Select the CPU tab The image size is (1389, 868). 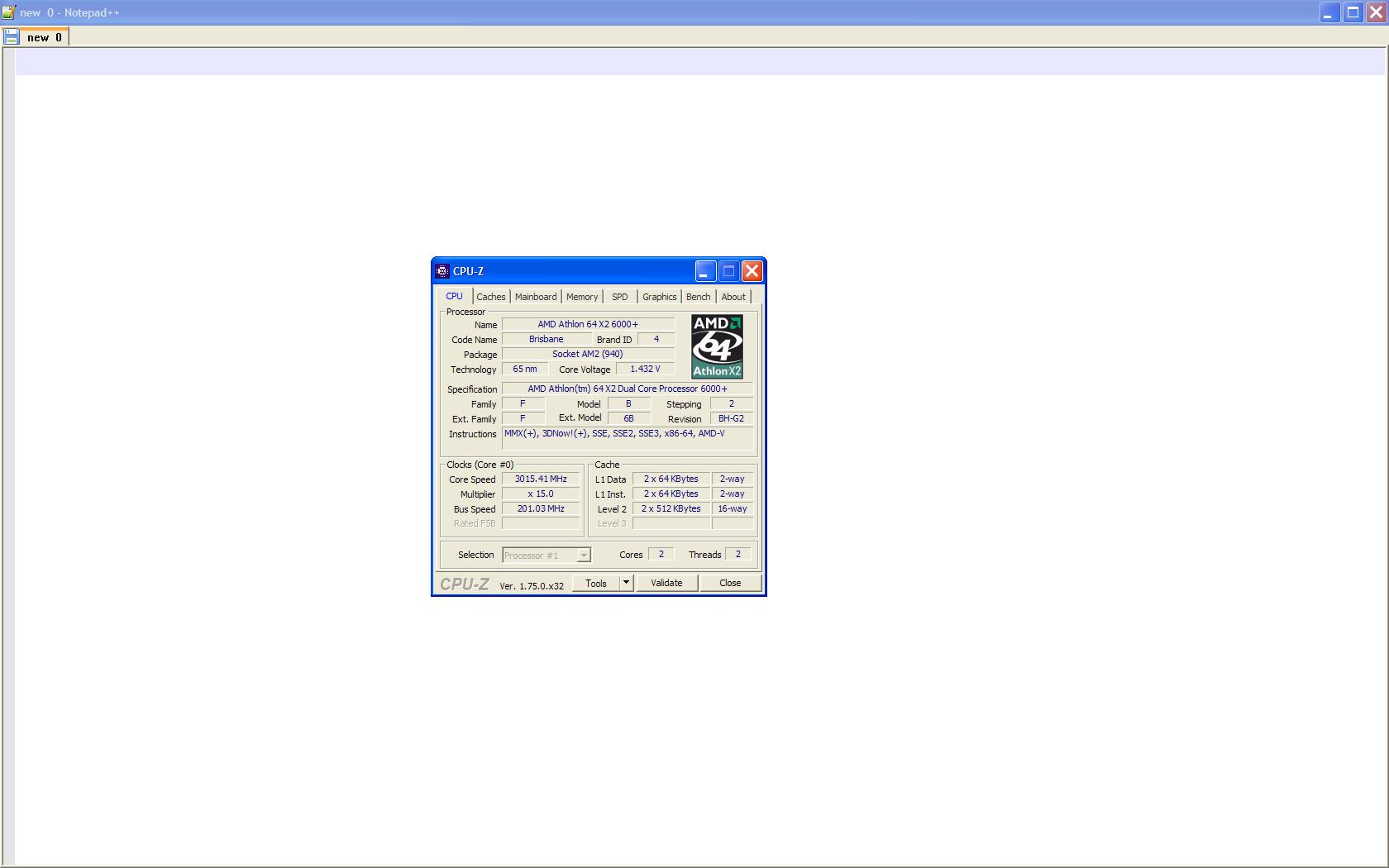pos(455,296)
